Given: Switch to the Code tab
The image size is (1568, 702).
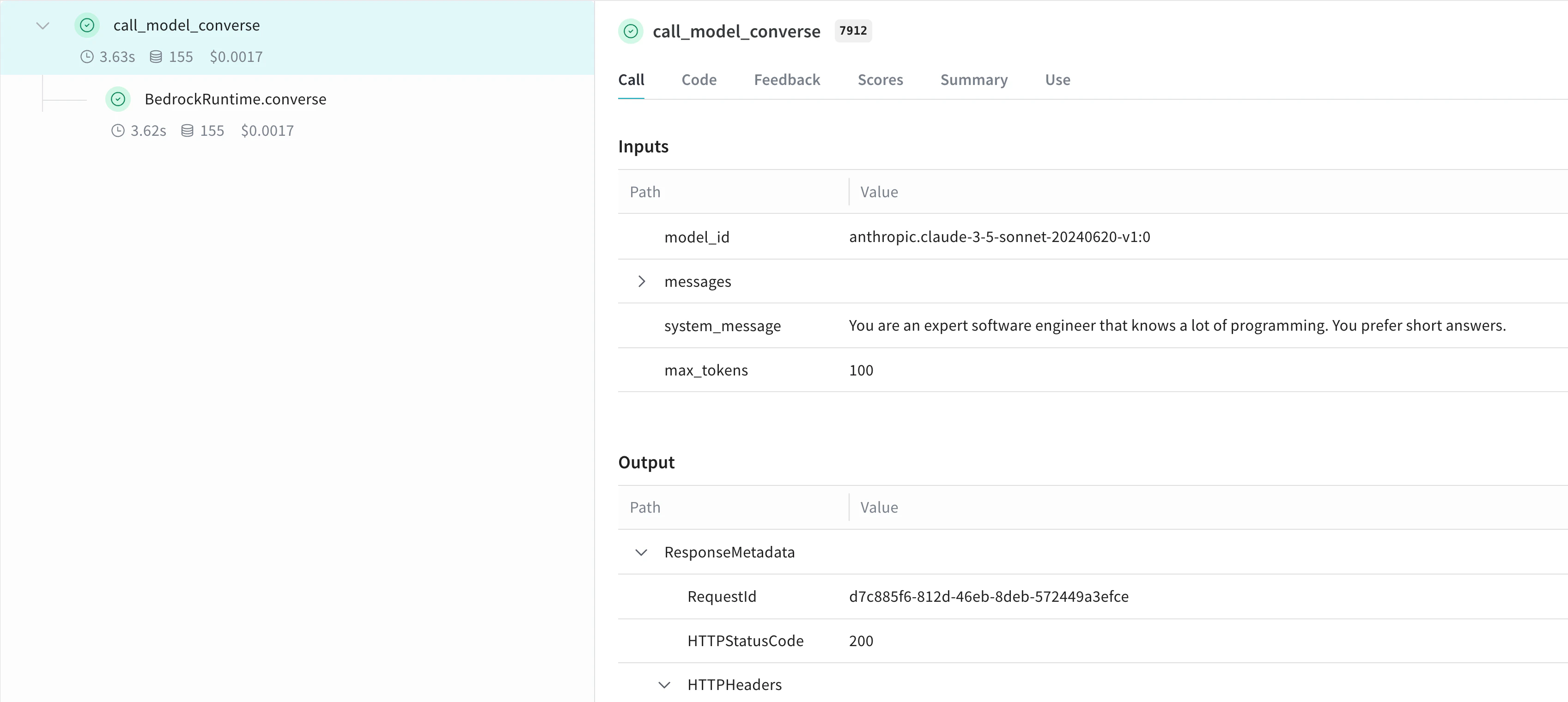Looking at the screenshot, I should [x=698, y=80].
